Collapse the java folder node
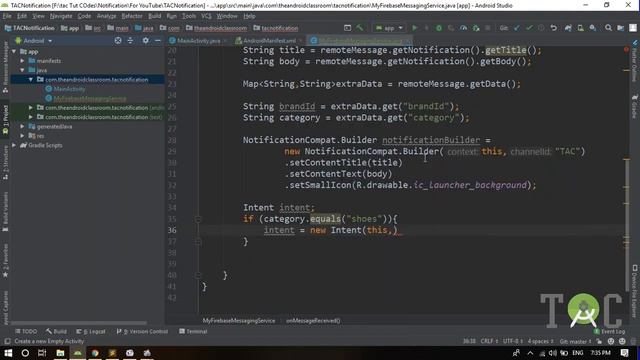The image size is (640, 360). pos(22,70)
